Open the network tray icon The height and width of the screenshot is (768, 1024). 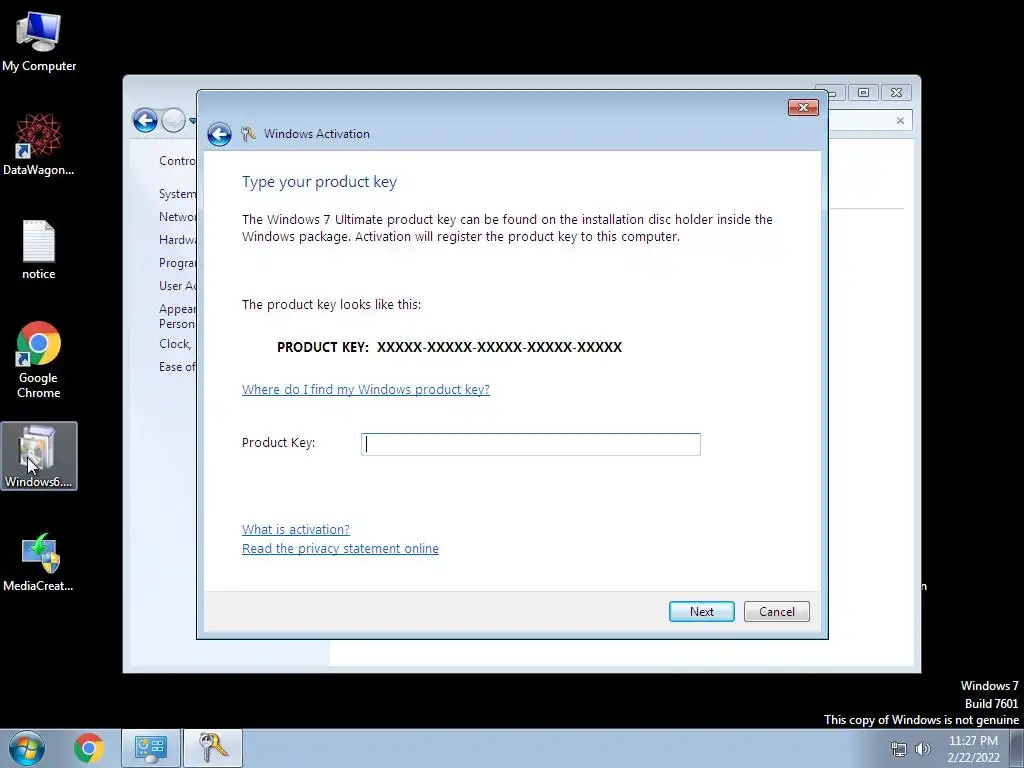click(899, 749)
